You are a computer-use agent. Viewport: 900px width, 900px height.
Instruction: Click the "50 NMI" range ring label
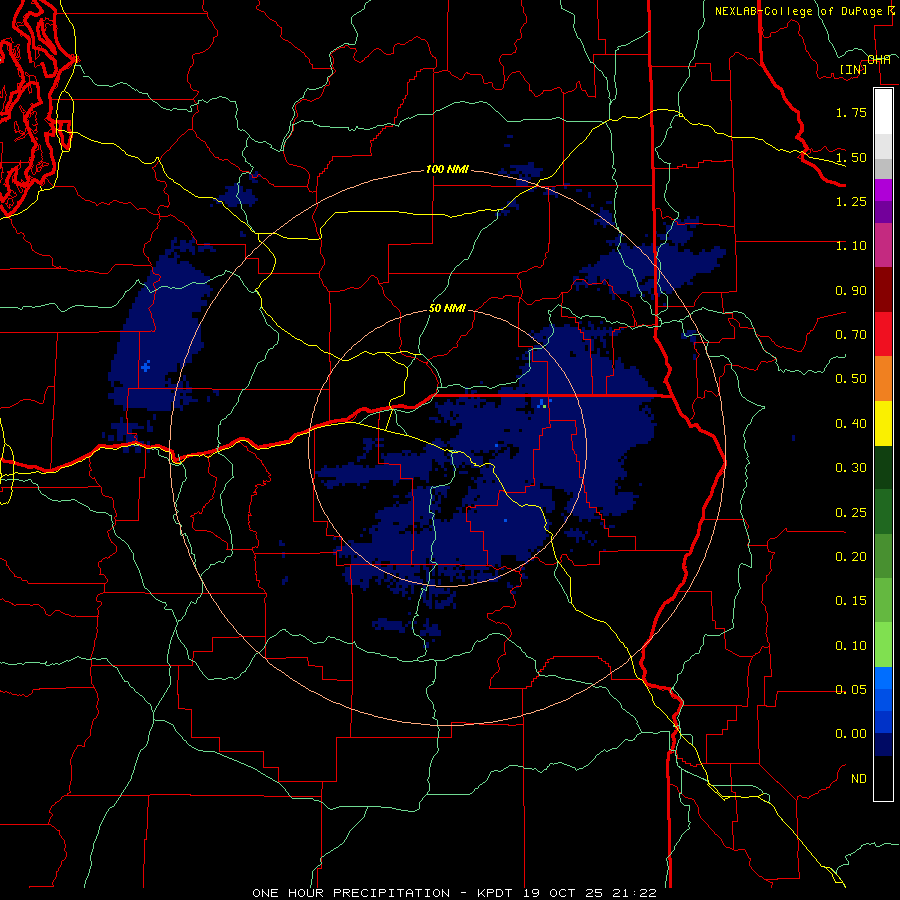click(447, 308)
